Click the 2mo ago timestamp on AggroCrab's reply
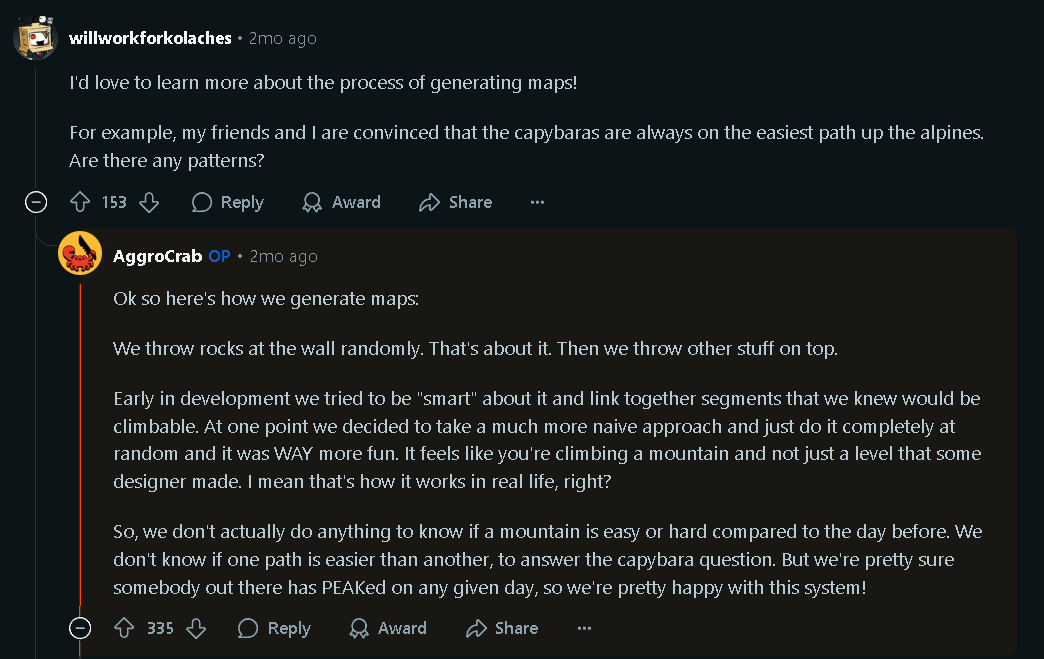This screenshot has height=659, width=1044. point(283,256)
